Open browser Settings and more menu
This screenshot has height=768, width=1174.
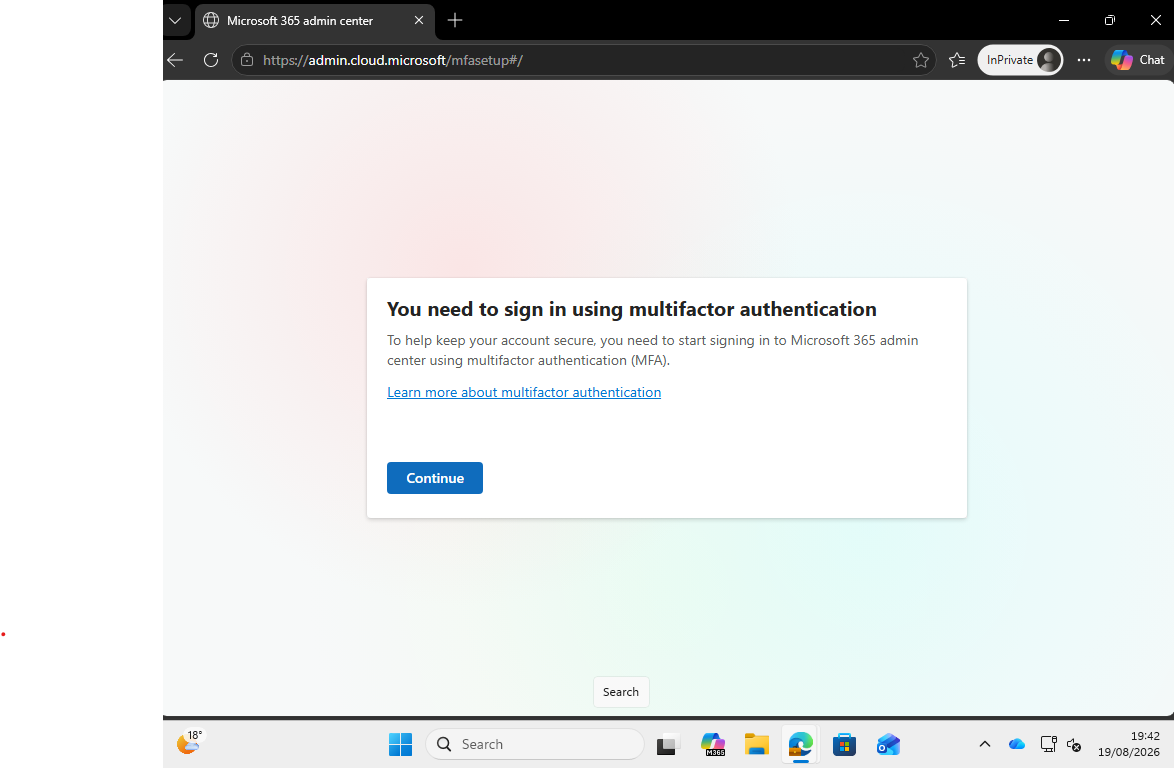pos(1083,60)
